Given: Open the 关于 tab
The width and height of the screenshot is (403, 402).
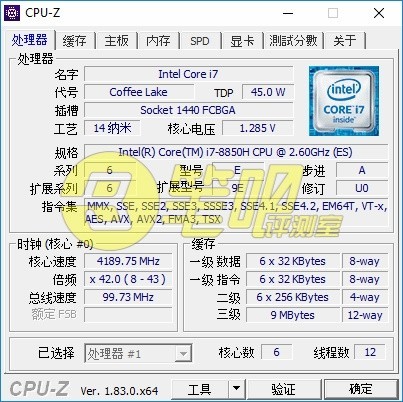Looking at the screenshot, I should click(345, 41).
